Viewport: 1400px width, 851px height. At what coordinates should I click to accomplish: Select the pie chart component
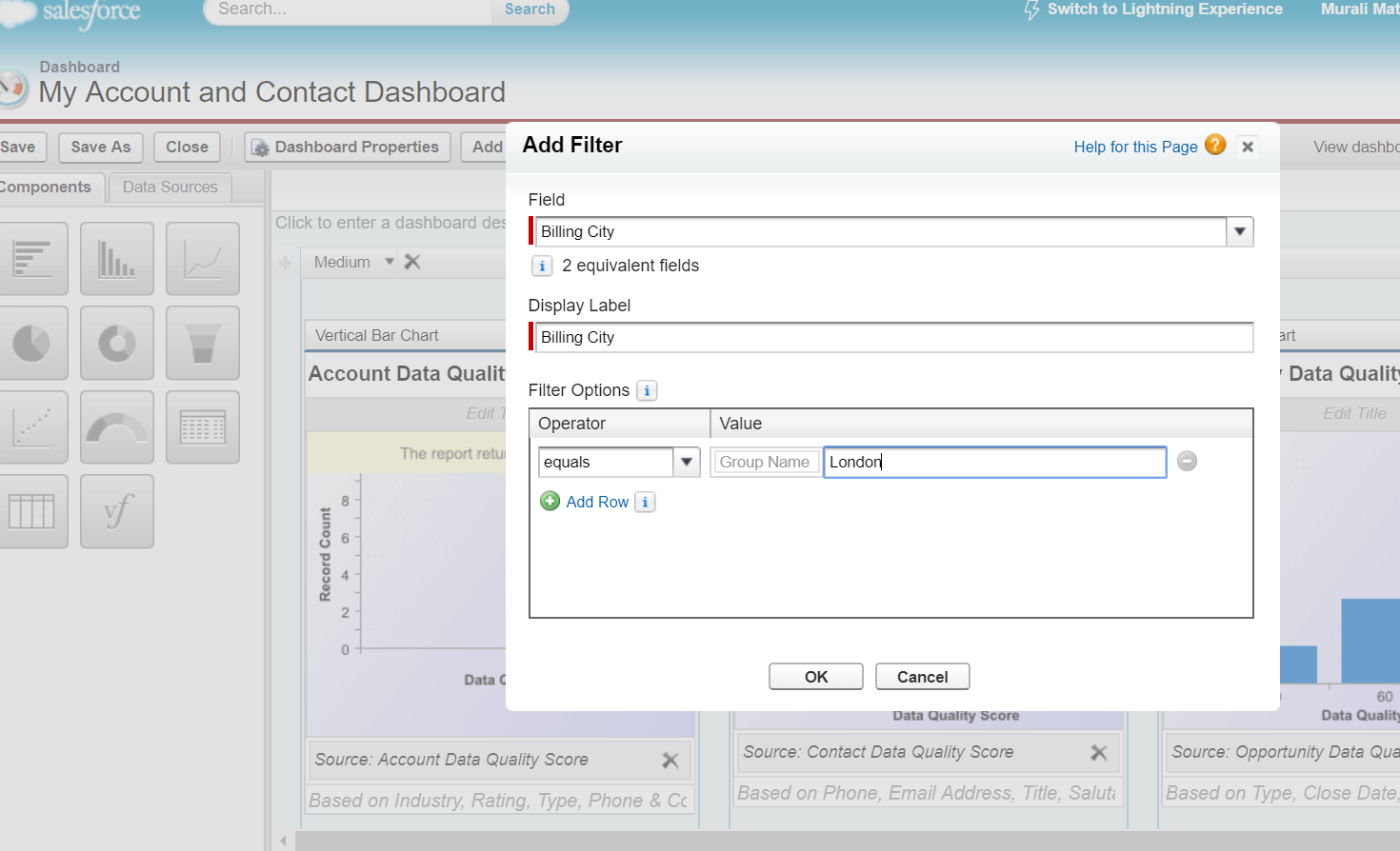(x=33, y=343)
